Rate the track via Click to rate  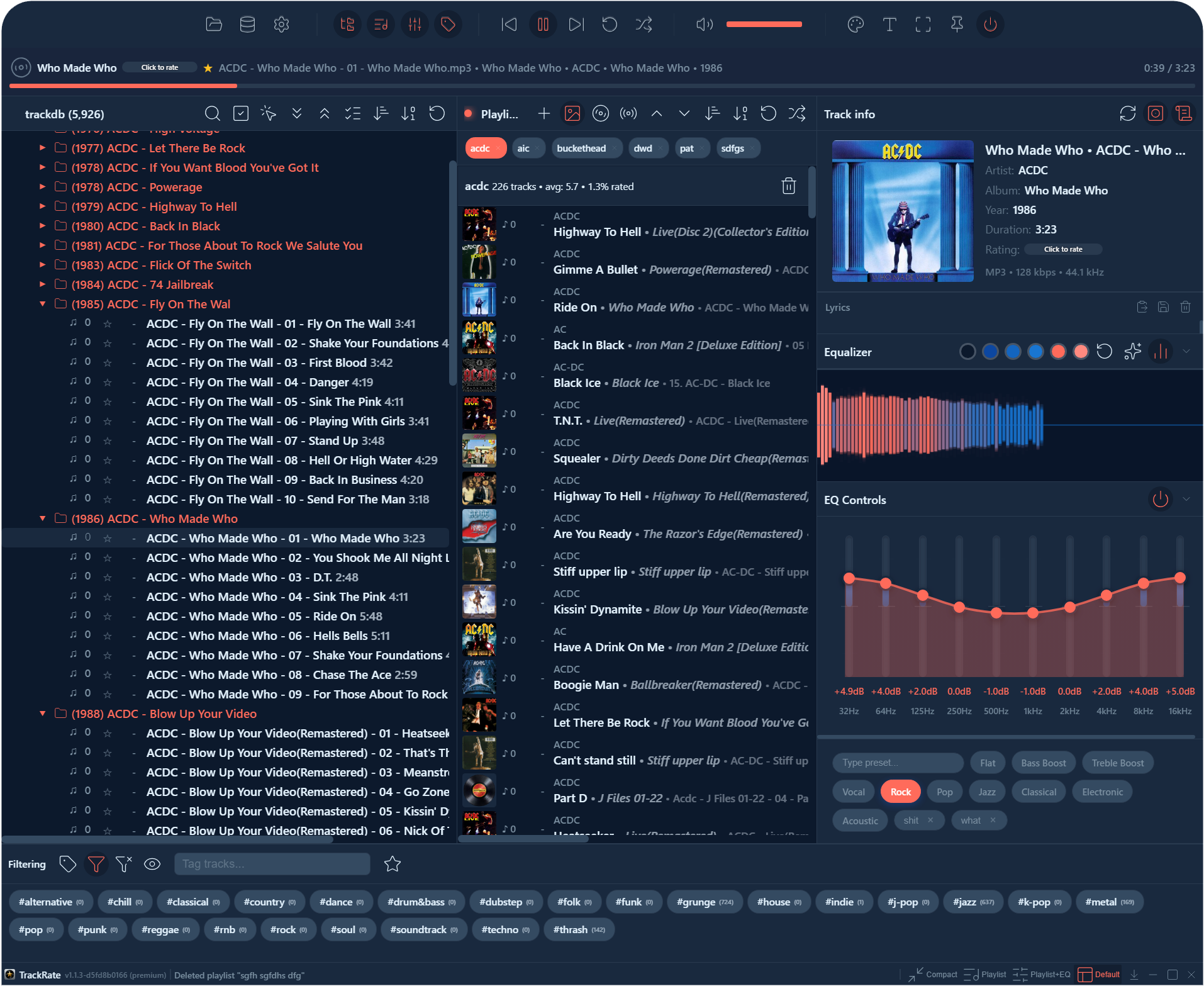click(160, 67)
